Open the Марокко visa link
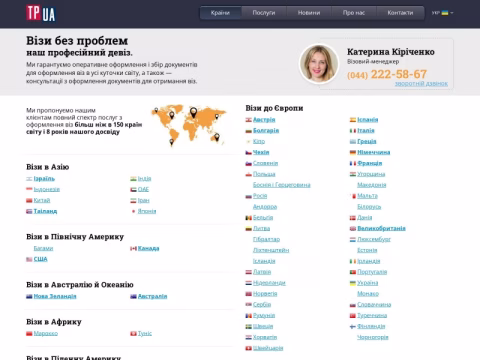480x360 pixels. (46, 333)
